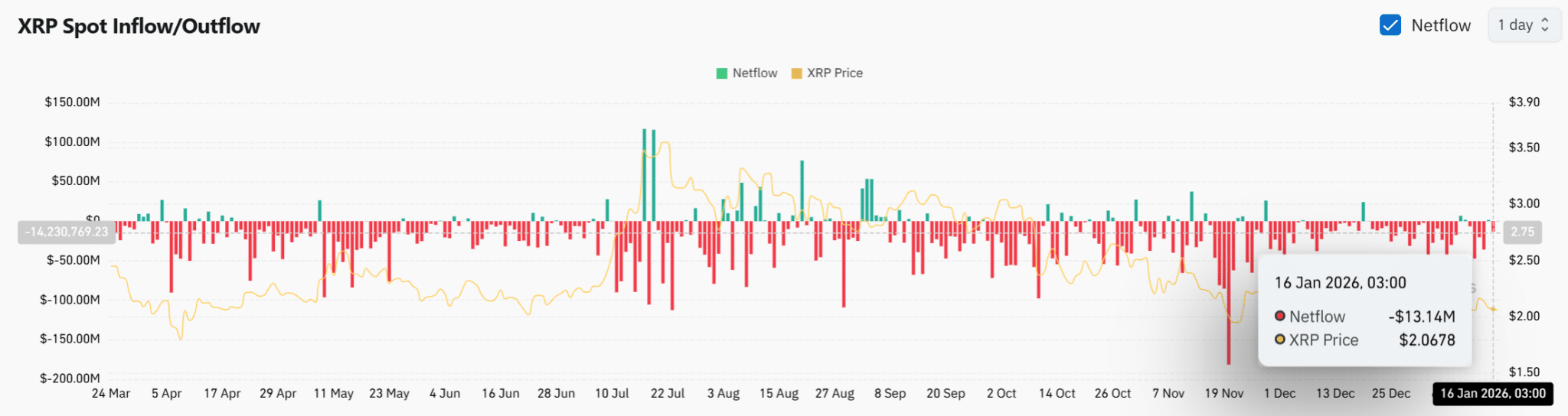1568x416 pixels.
Task: Click the 10 Jul date label
Action: click(612, 394)
